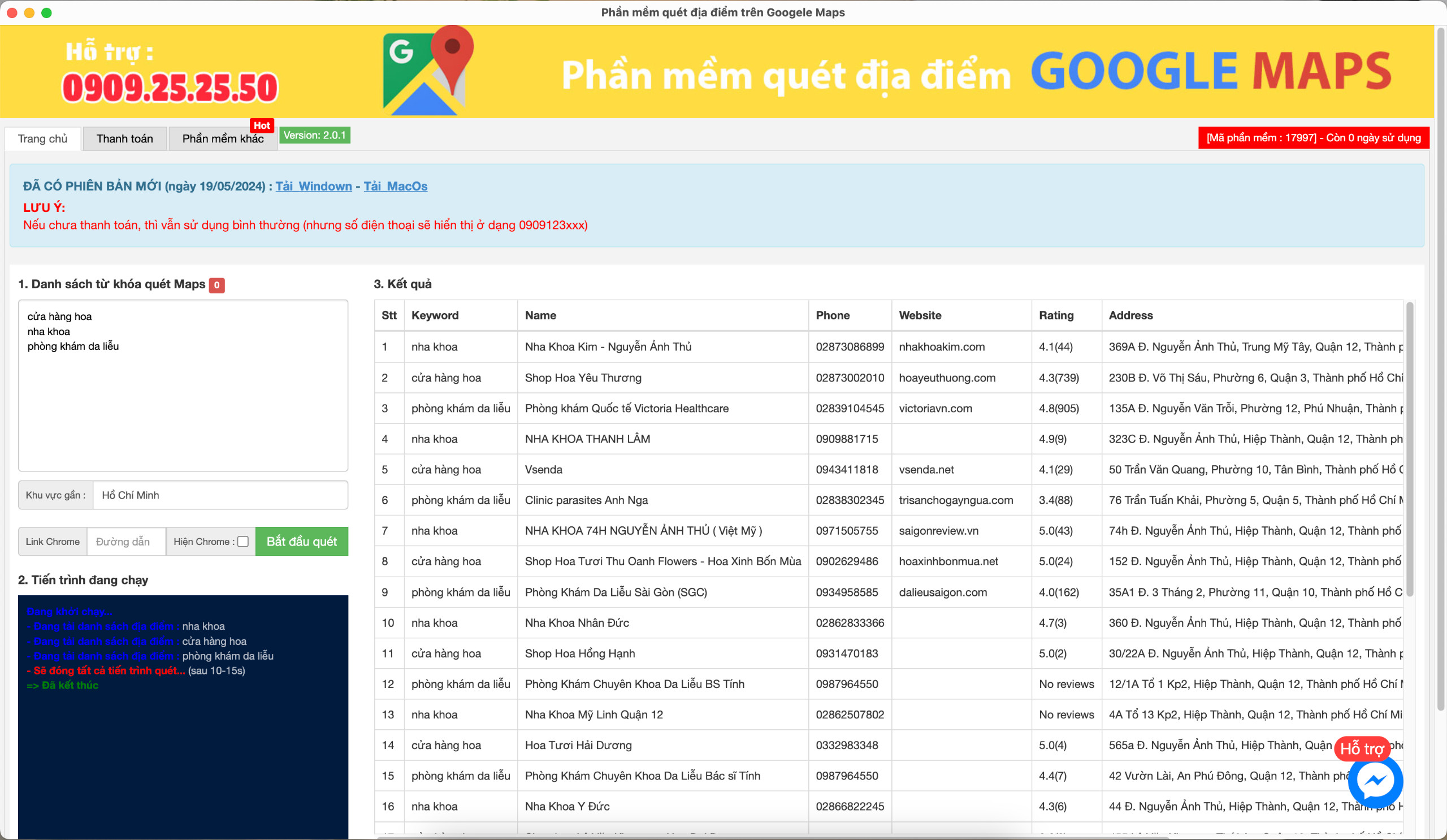The width and height of the screenshot is (1447, 840).
Task: Click the Google Maps logo in banner
Action: (428, 70)
